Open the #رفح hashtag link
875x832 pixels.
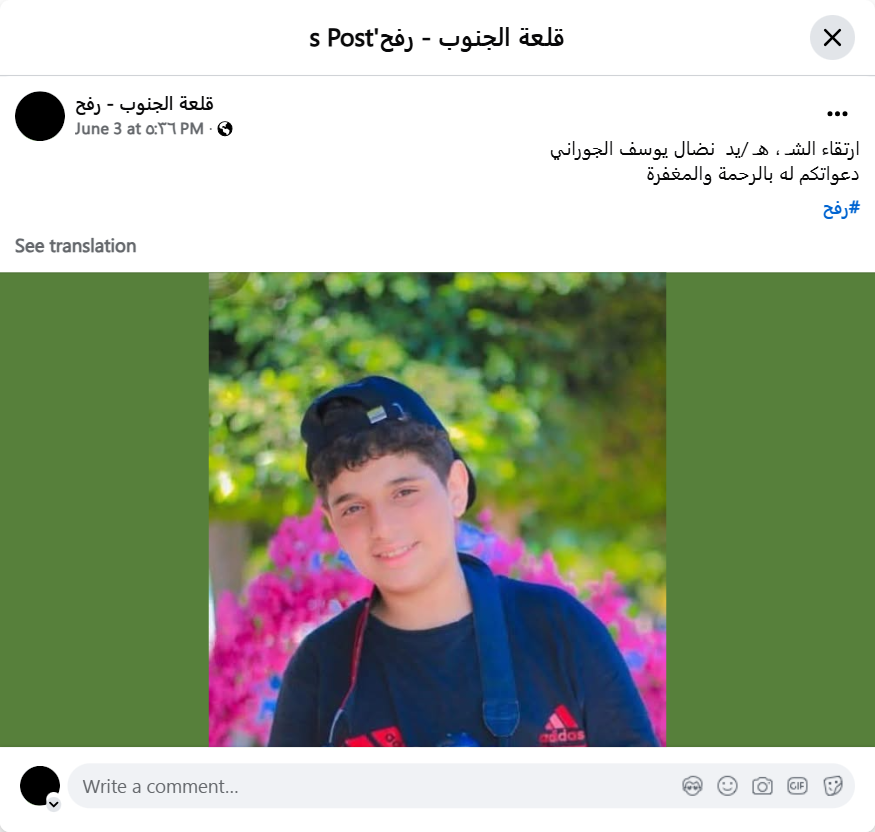pyautogui.click(x=841, y=209)
